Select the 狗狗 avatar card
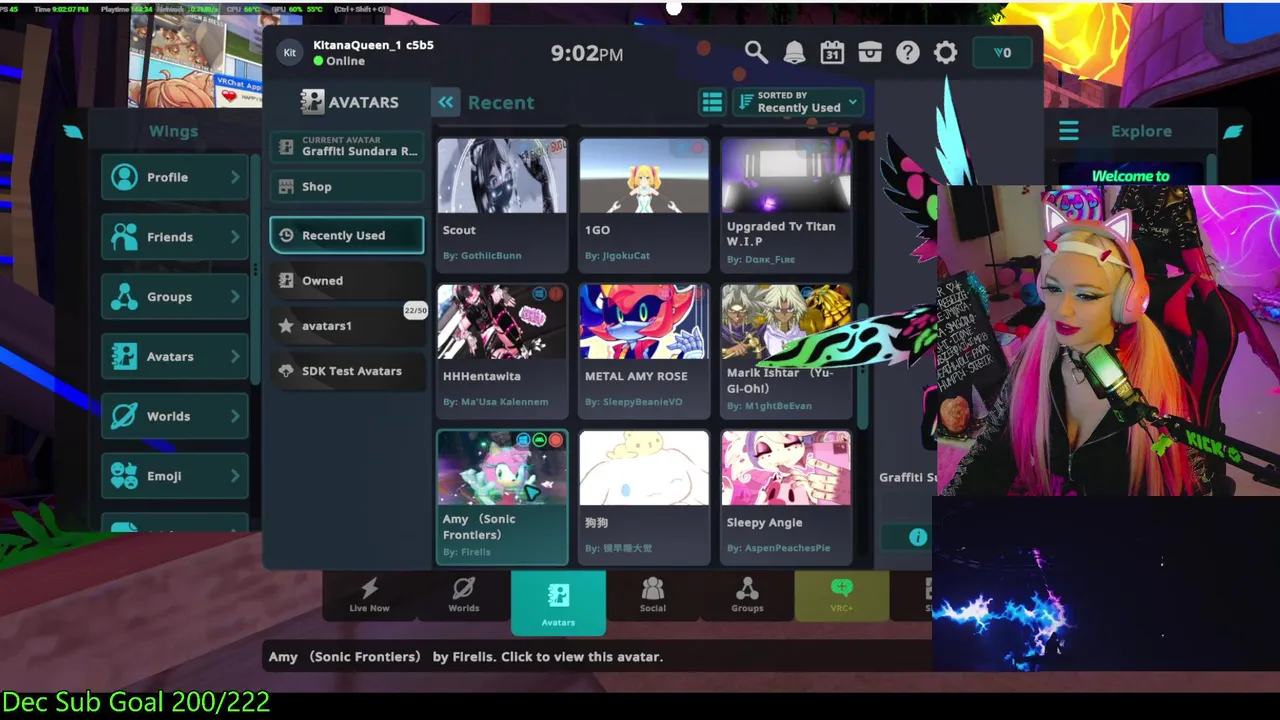This screenshot has height=720, width=1280. (x=644, y=497)
